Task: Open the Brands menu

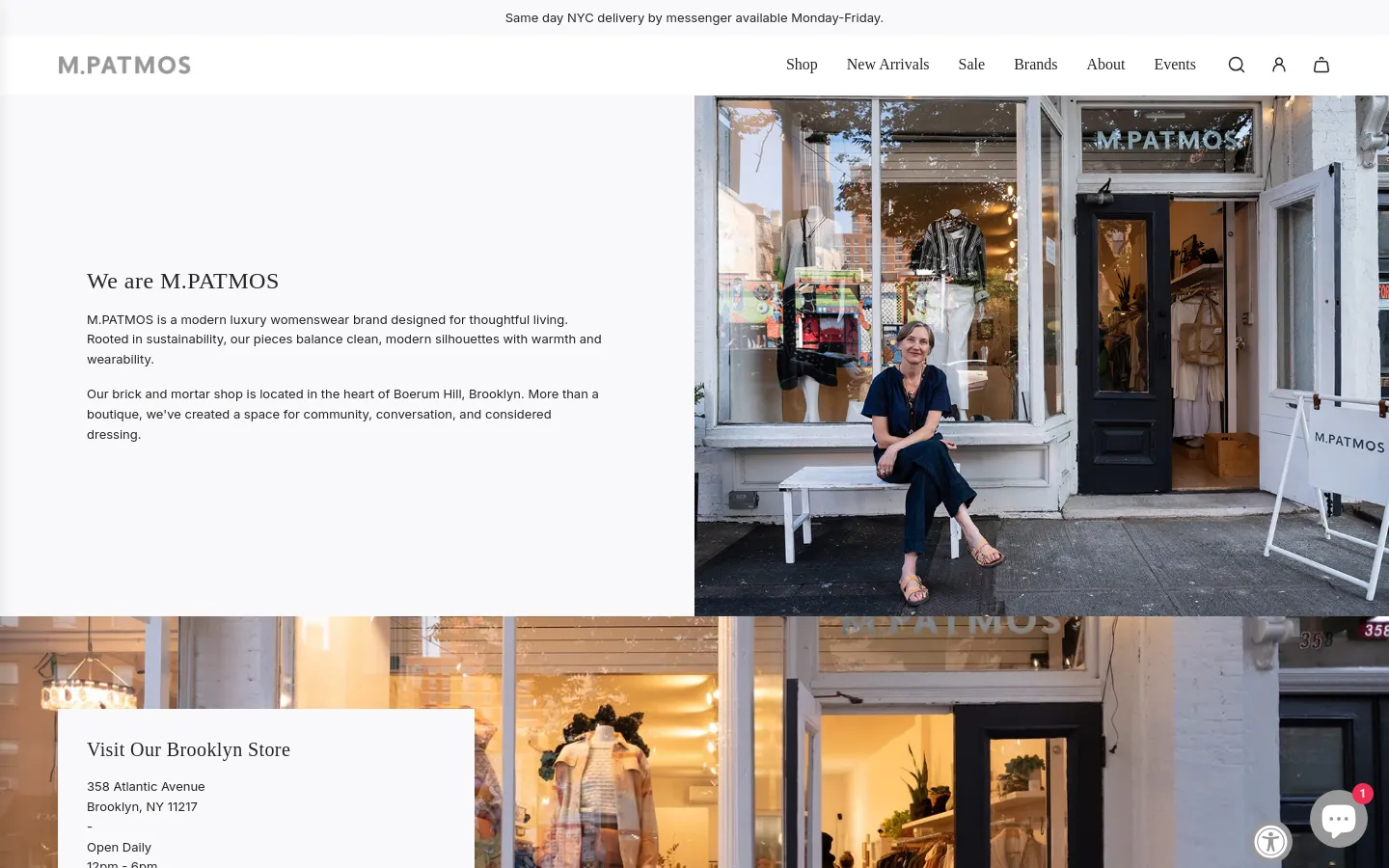Action: coord(1035,65)
